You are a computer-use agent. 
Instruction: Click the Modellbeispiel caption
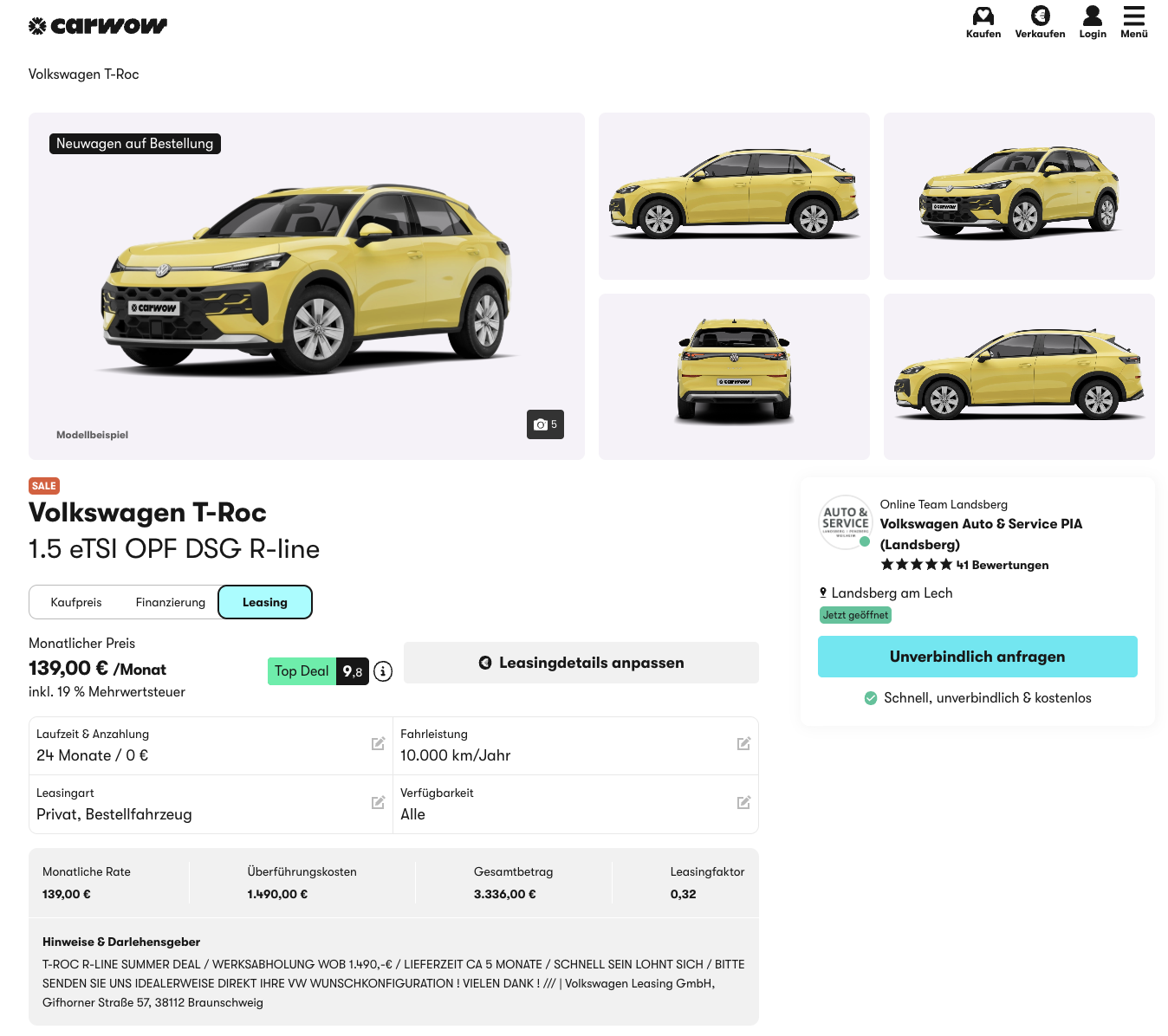92,435
